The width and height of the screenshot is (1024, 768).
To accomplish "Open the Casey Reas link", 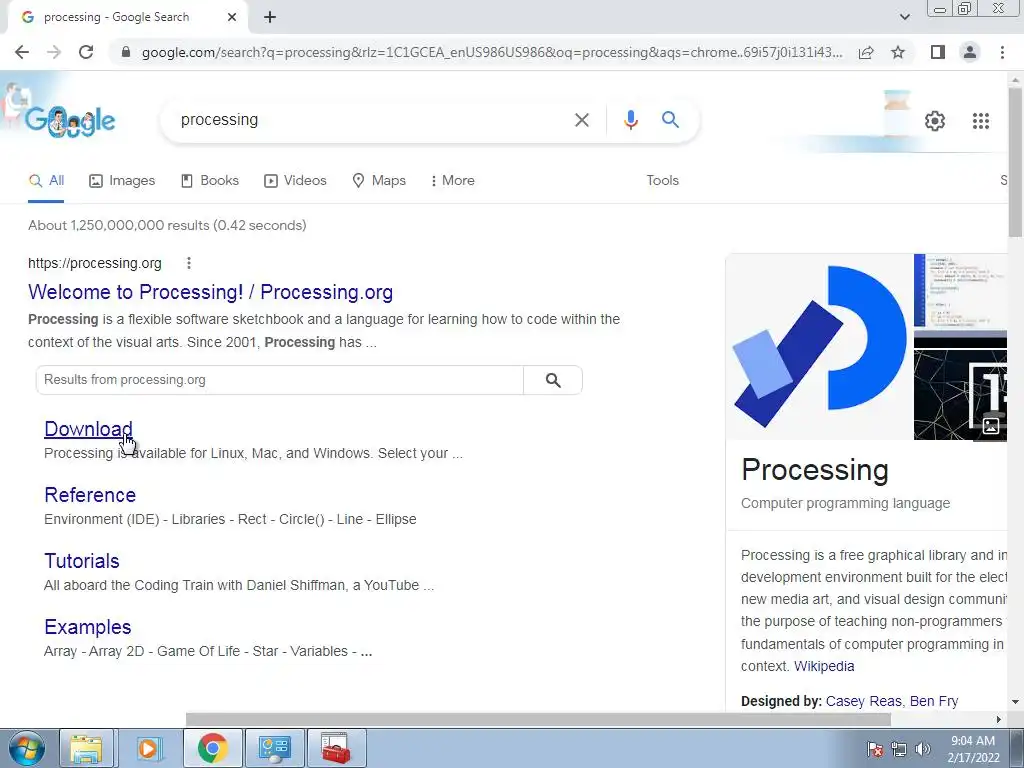I will tap(863, 701).
